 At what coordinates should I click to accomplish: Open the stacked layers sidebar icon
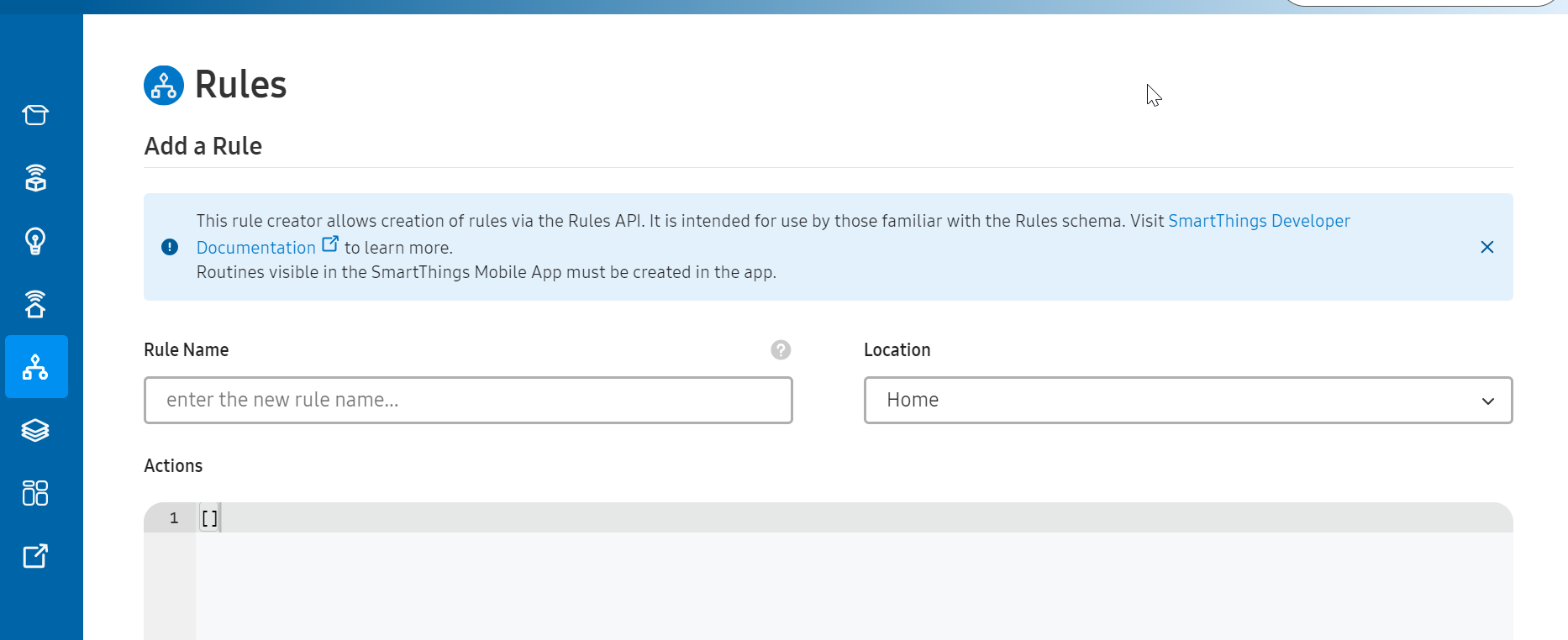tap(35, 430)
